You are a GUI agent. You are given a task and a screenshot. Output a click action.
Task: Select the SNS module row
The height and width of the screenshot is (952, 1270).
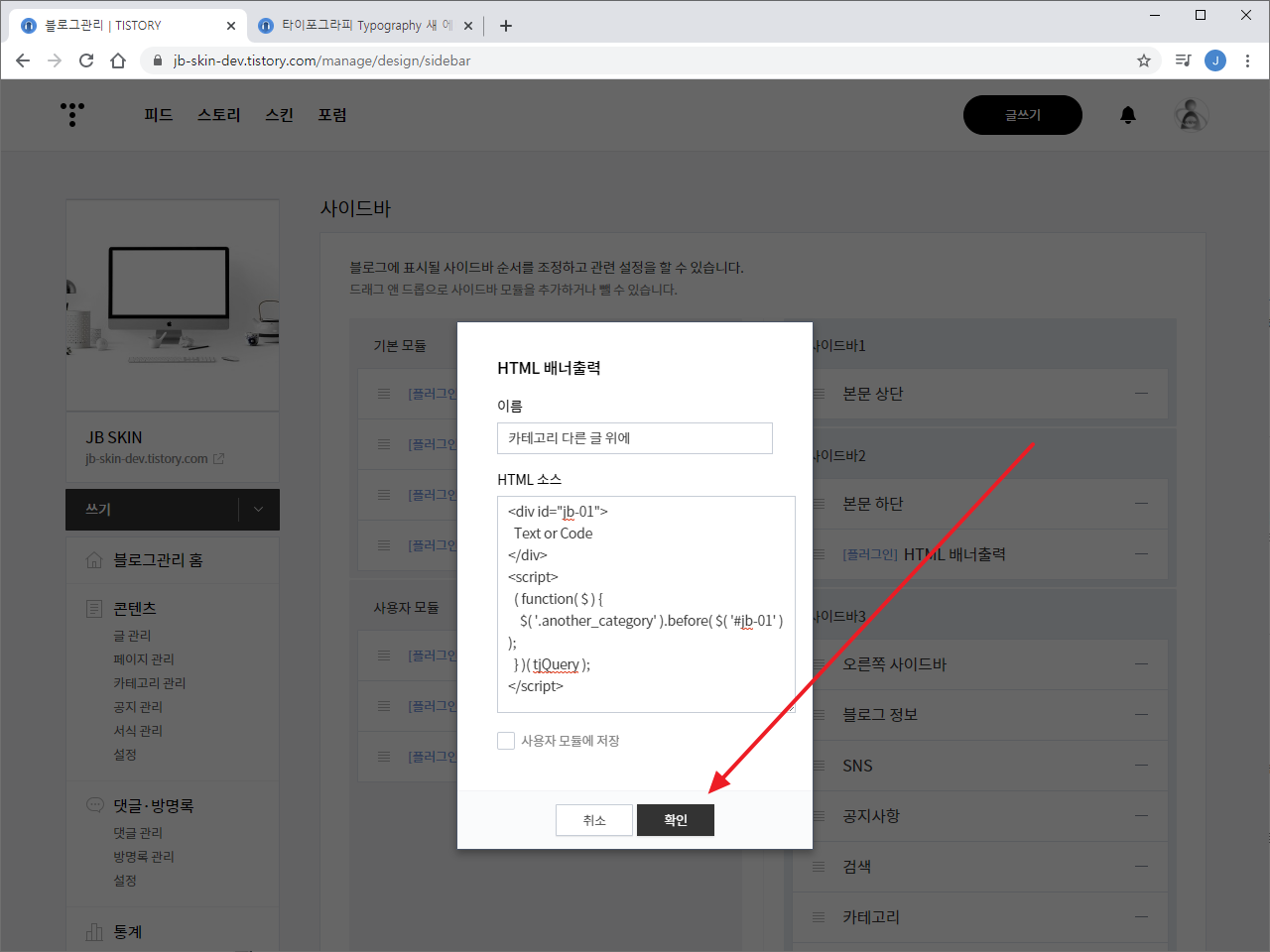pyautogui.click(x=980, y=766)
